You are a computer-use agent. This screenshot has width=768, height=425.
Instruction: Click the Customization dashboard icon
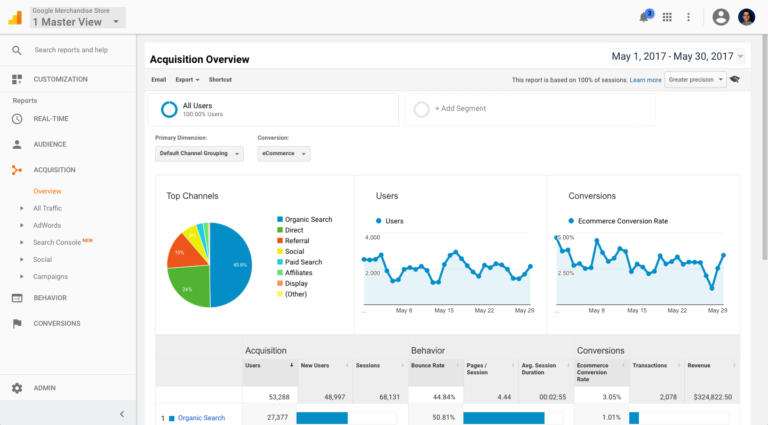[17, 79]
